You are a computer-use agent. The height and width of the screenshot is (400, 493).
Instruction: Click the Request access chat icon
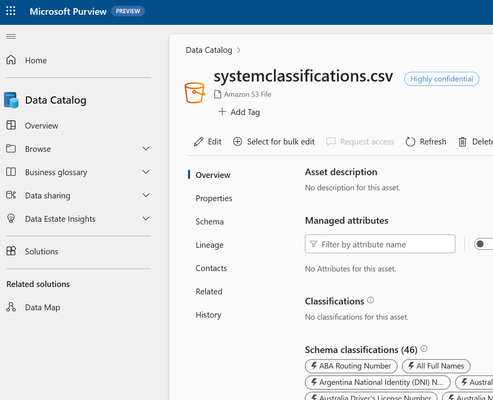coord(331,142)
